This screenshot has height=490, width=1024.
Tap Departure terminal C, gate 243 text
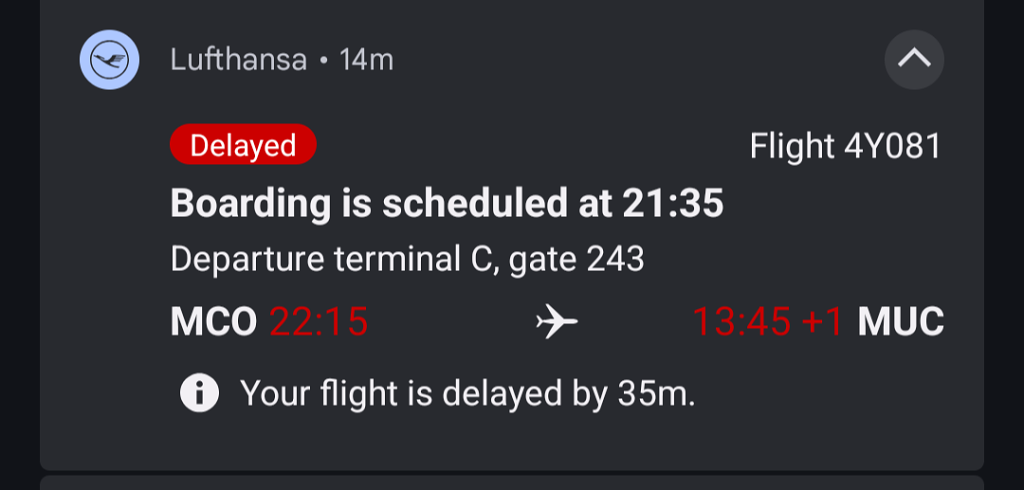tap(407, 260)
